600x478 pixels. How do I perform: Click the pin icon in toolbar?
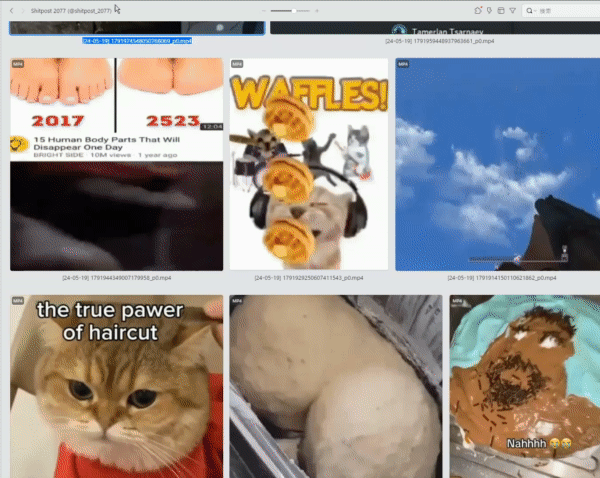[x=489, y=11]
